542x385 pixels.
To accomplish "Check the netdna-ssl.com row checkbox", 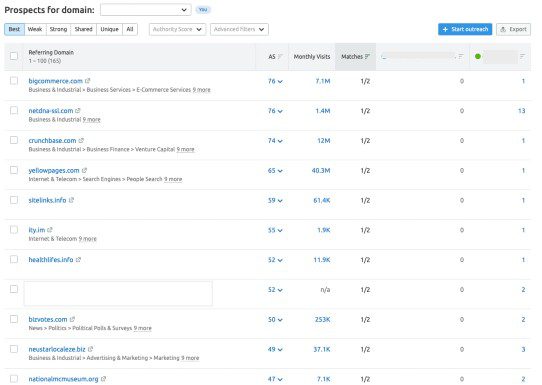I will (14, 110).
